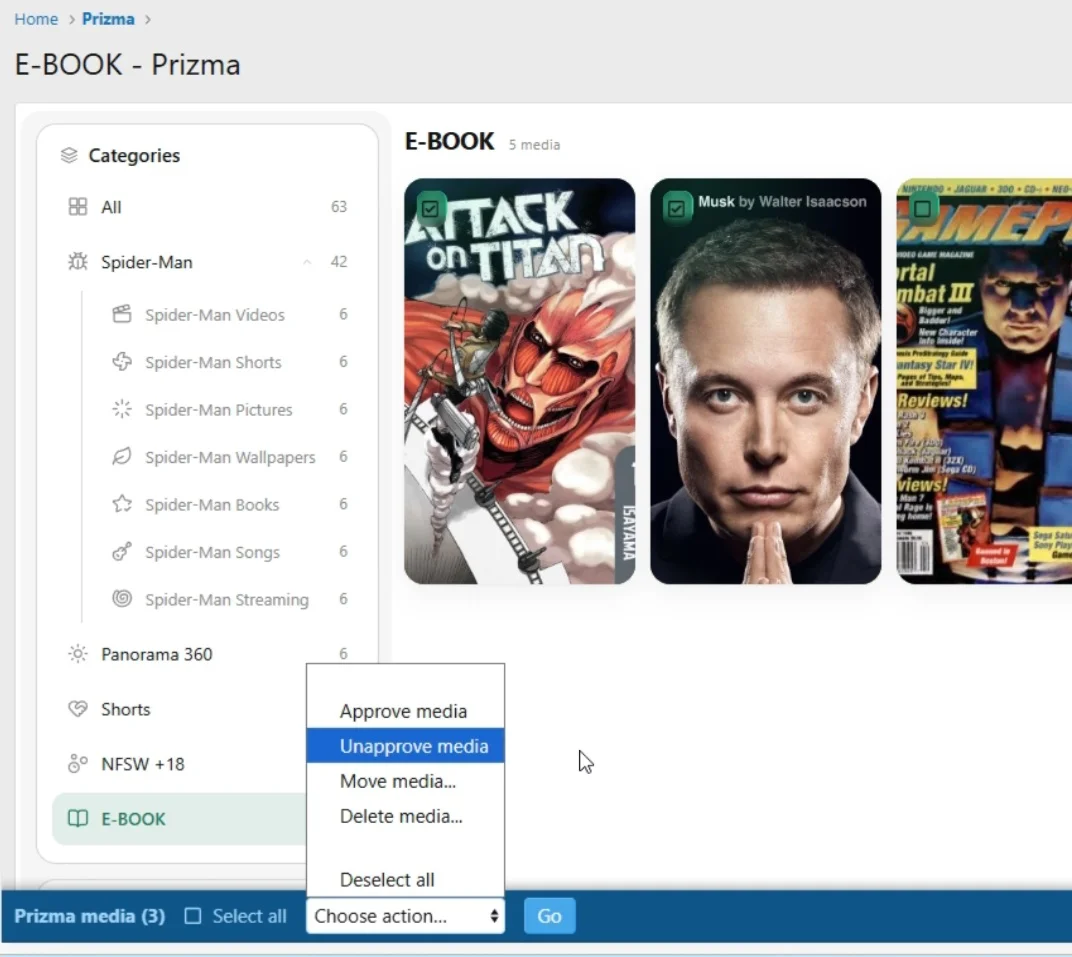Choose Approve media from the action list

click(405, 711)
